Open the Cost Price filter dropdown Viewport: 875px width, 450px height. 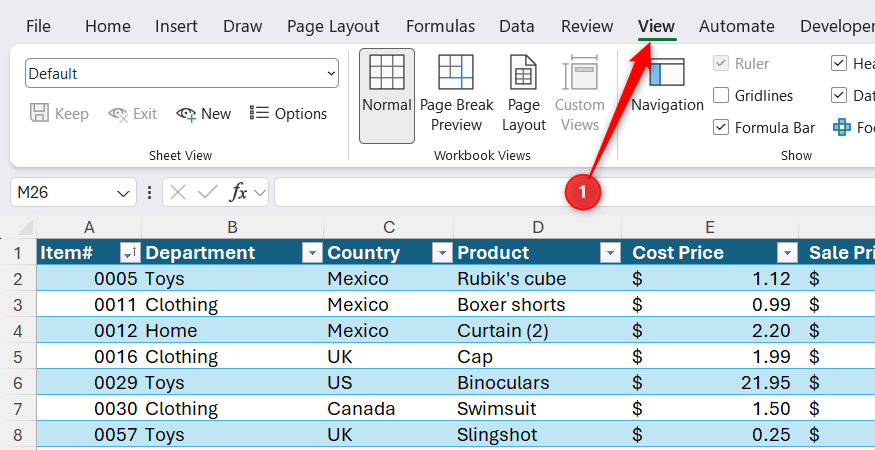click(787, 253)
